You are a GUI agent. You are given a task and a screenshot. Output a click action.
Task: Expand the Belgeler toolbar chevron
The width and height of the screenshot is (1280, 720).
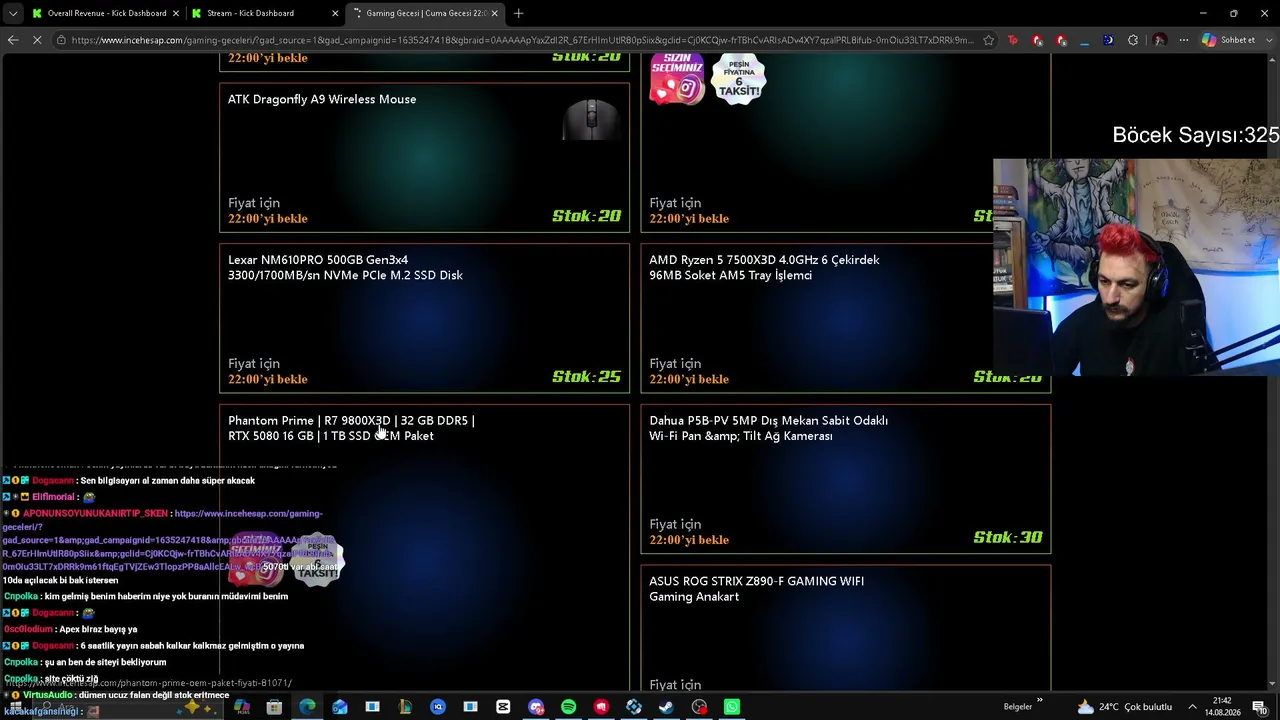1040,701
